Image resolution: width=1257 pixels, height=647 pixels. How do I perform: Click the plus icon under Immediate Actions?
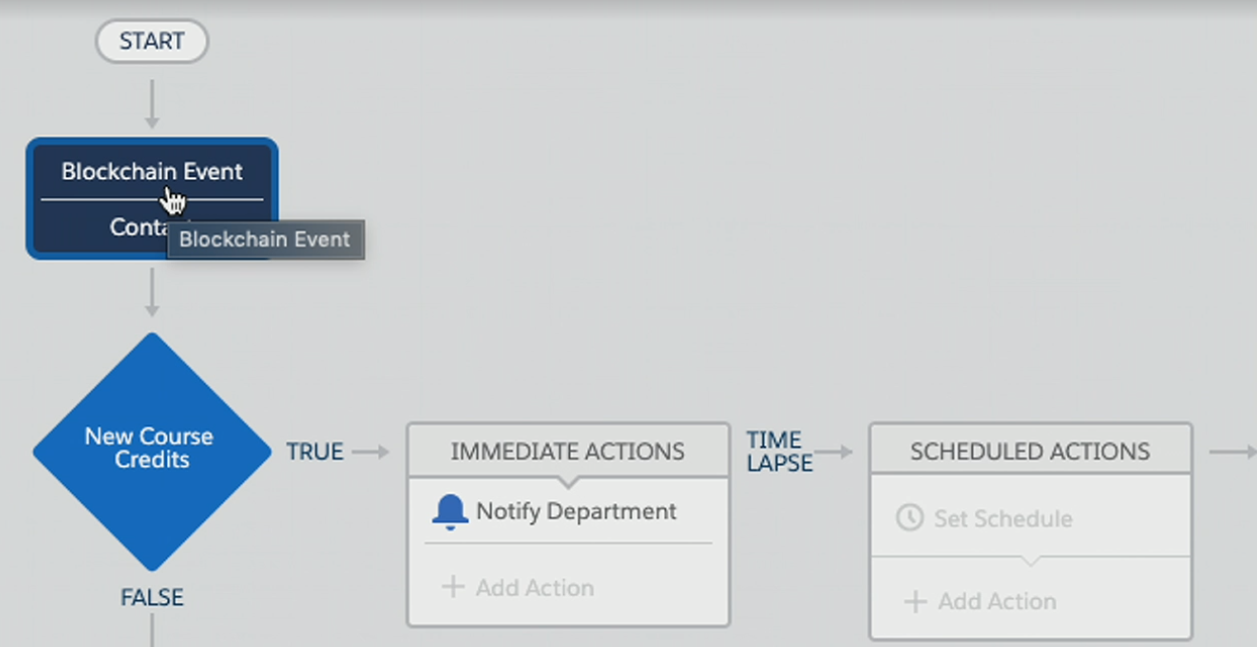(x=453, y=587)
